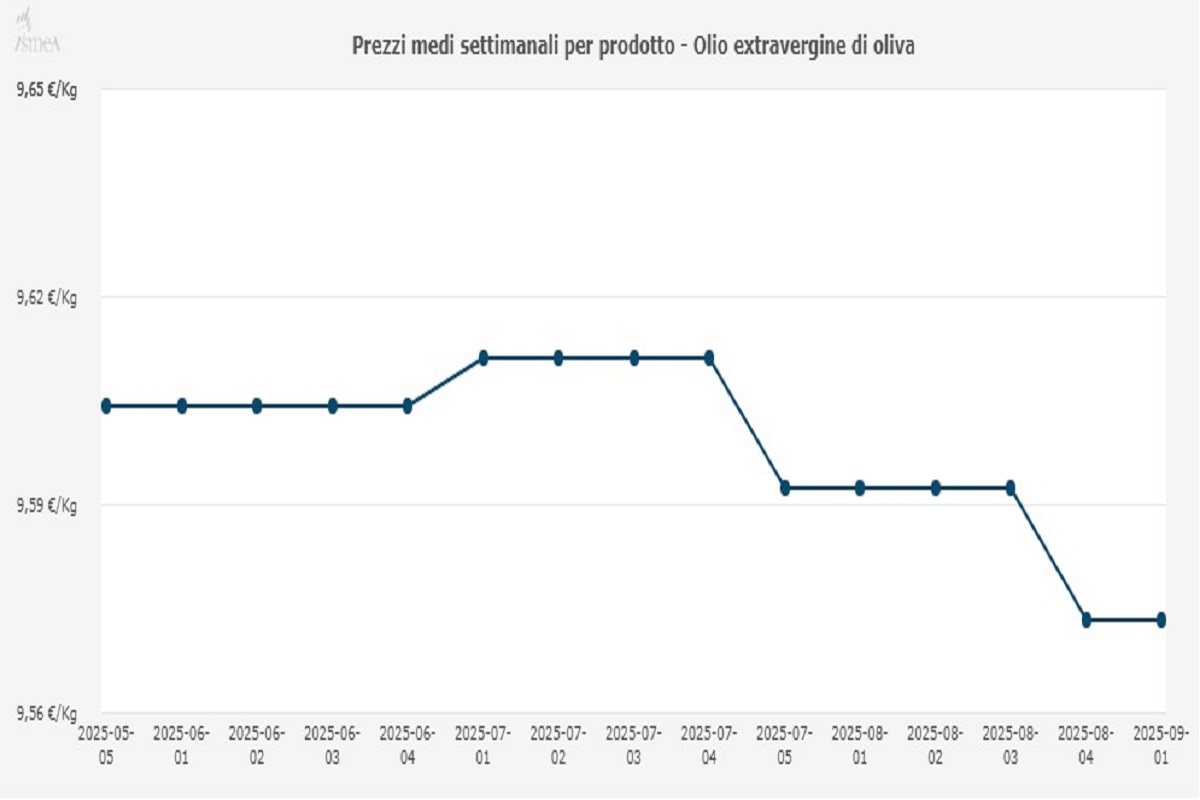Click the data point at 2025-08-03

[x=1011, y=488]
